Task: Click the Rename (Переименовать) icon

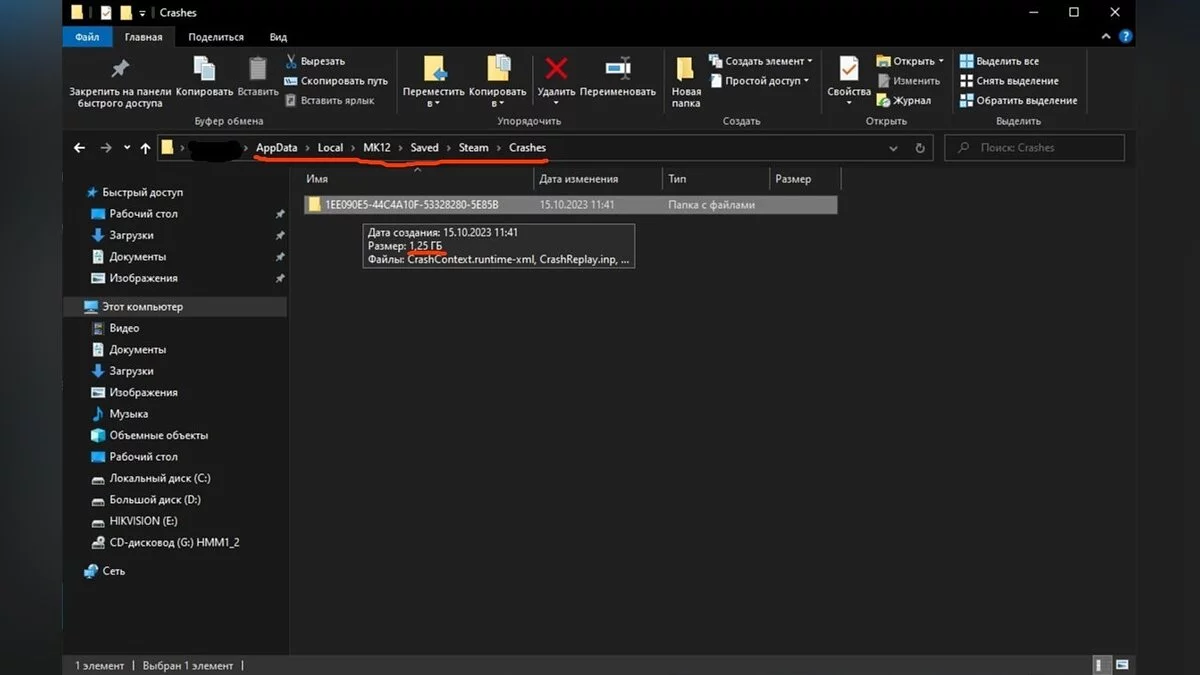Action: 618,70
